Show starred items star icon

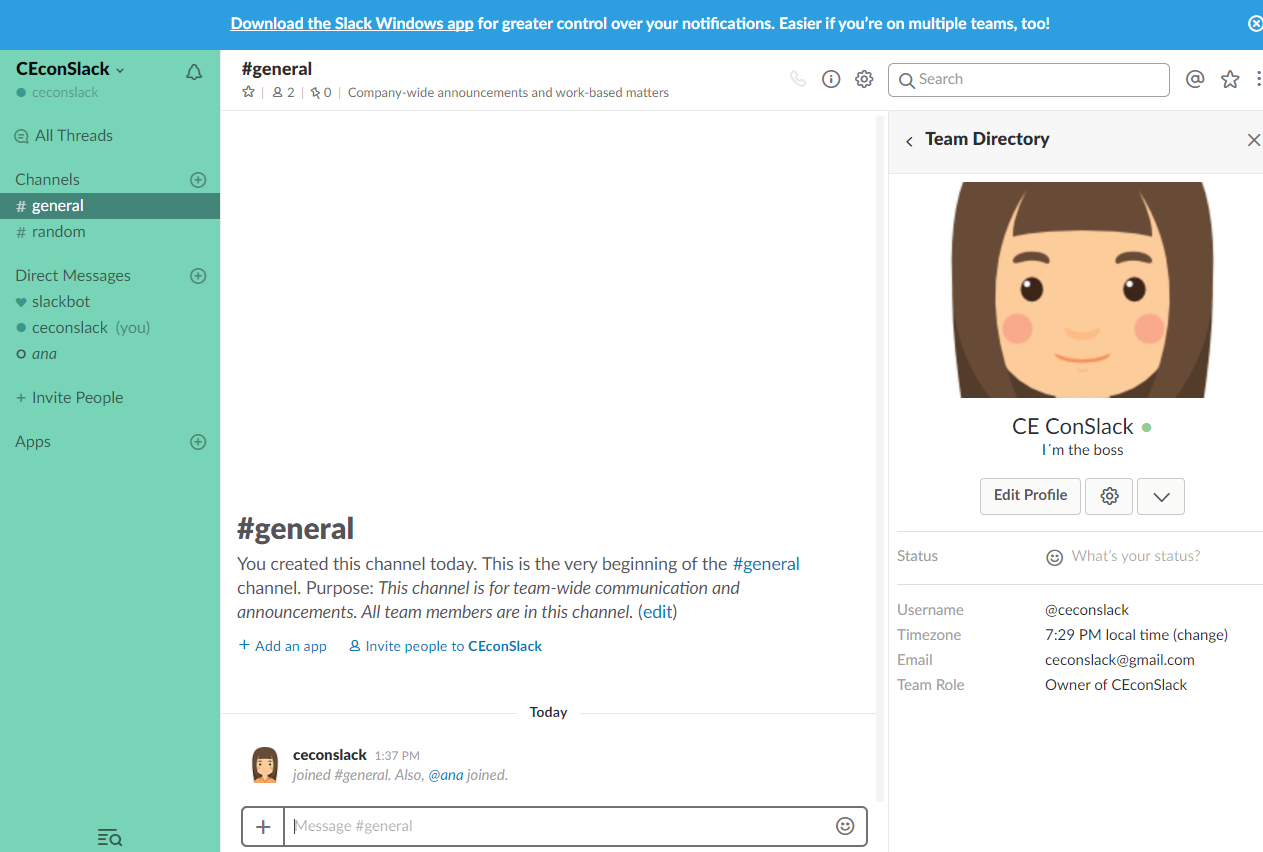(x=1230, y=79)
